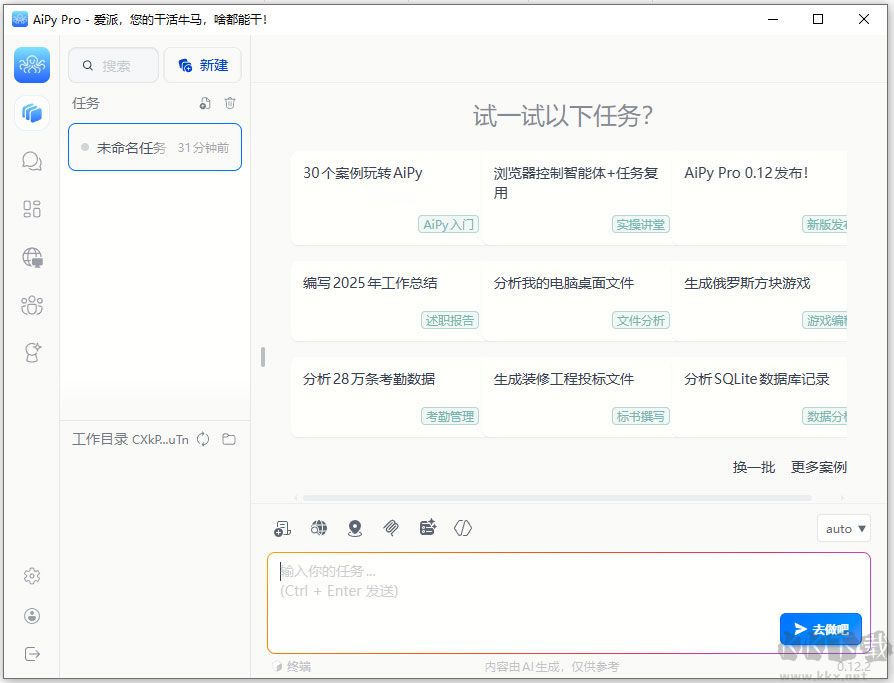The width and height of the screenshot is (894, 683).
Task: Click the 新建 new task button
Action: pos(203,66)
